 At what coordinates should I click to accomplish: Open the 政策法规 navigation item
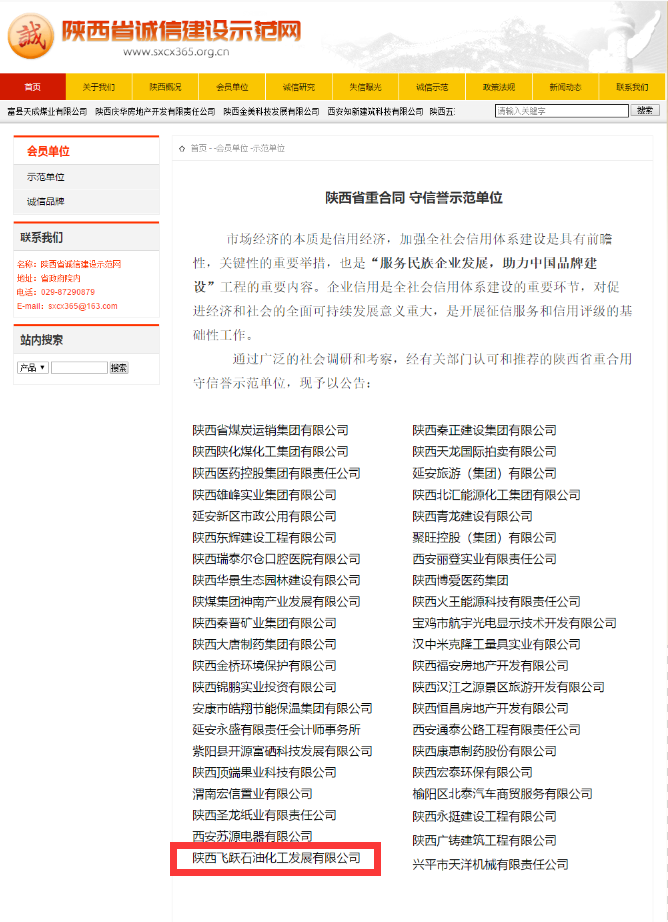click(x=499, y=87)
